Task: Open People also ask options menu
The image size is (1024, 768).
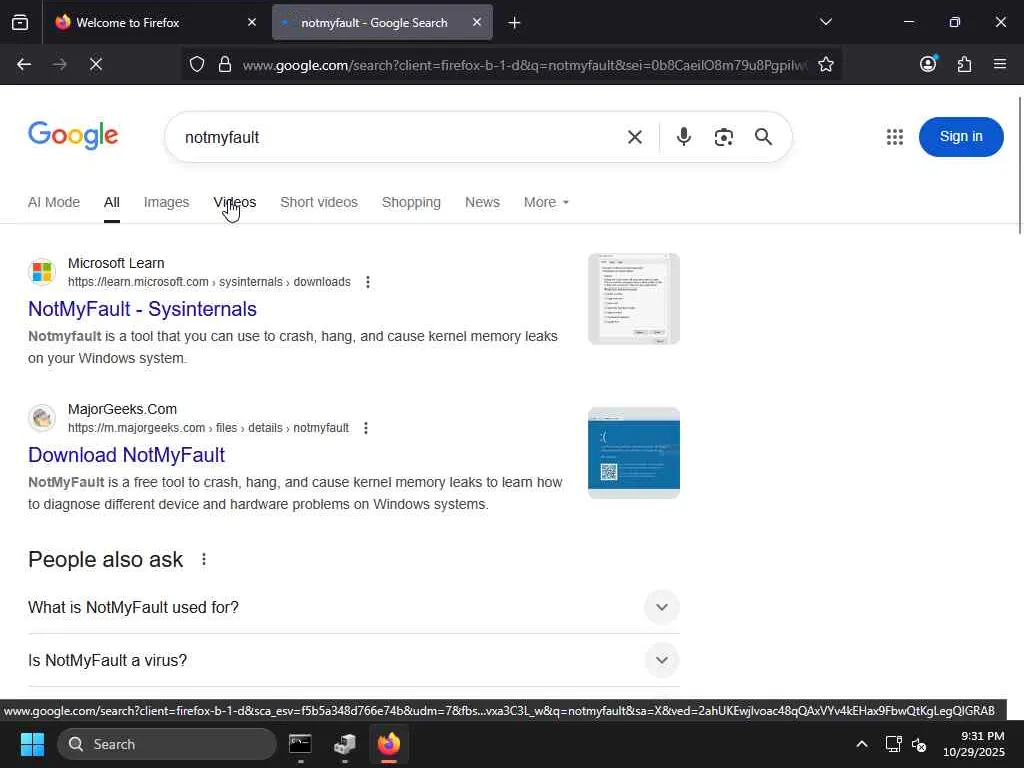Action: [x=204, y=560]
